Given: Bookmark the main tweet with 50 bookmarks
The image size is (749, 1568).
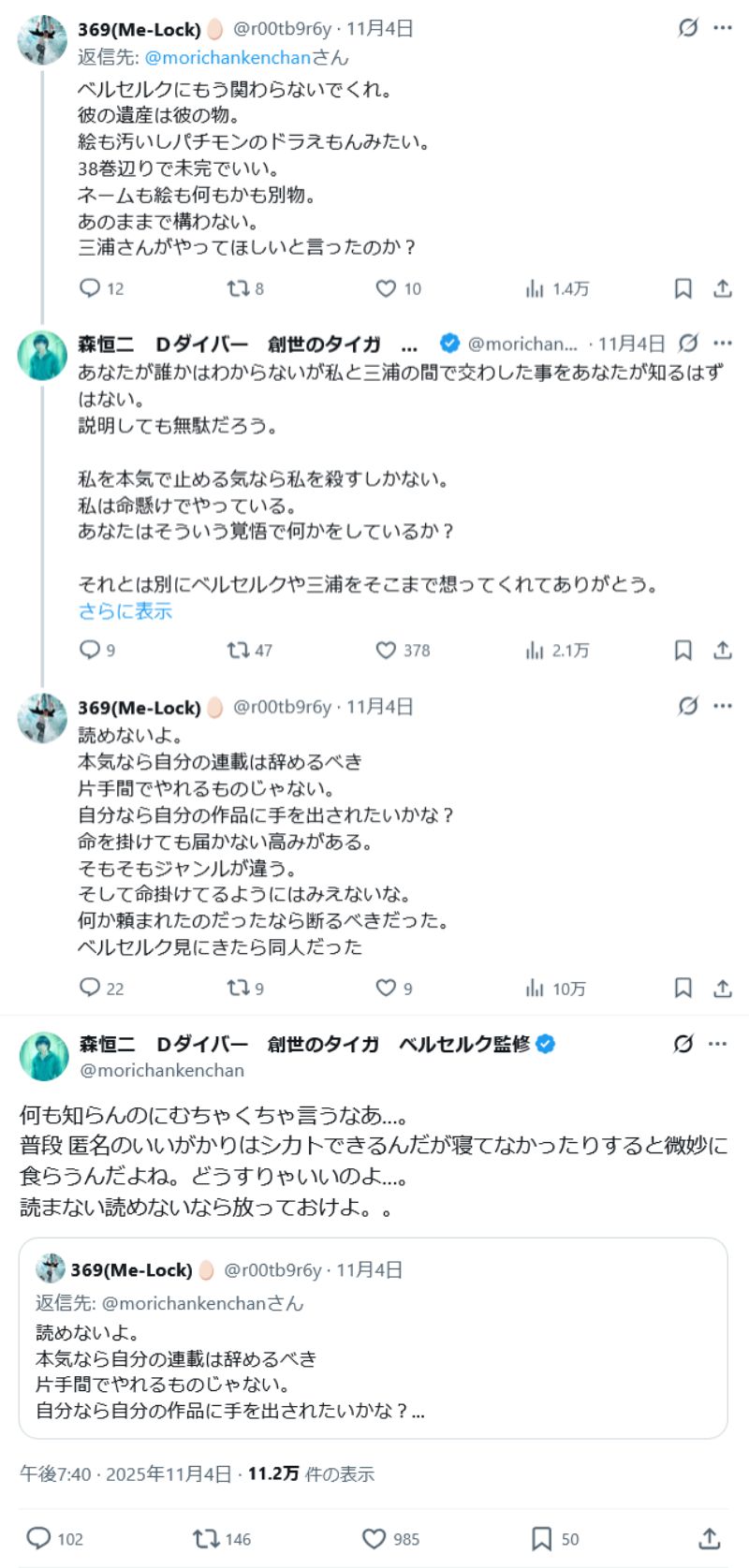Looking at the screenshot, I should tap(541, 1539).
